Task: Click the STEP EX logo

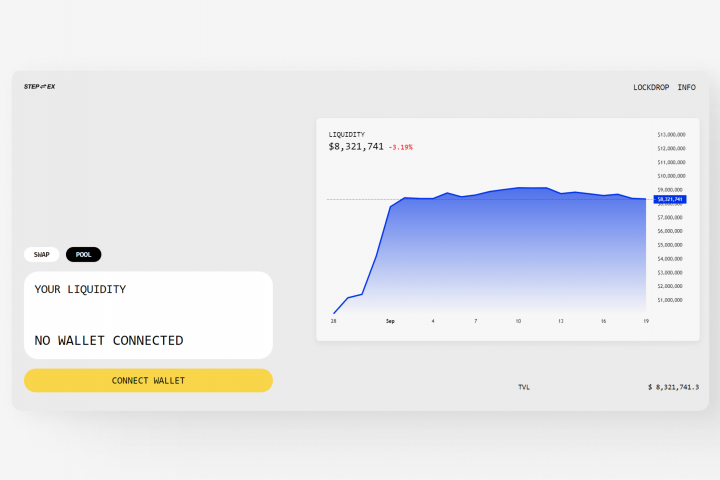Action: tap(39, 86)
